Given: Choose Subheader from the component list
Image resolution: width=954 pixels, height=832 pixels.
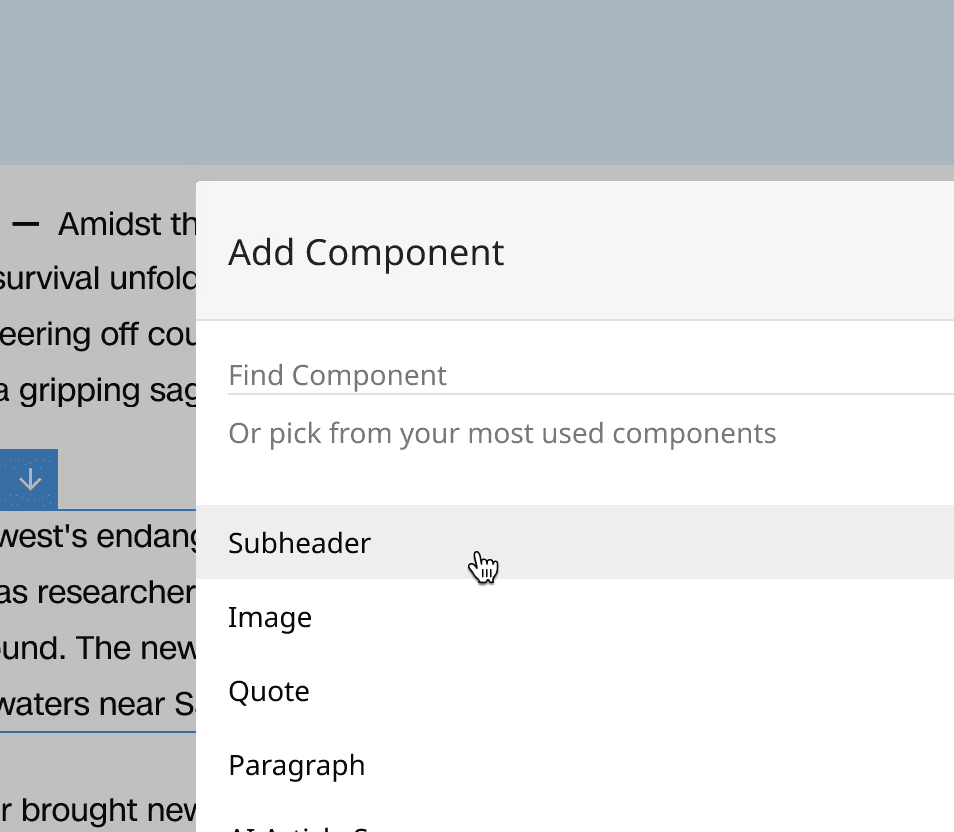Looking at the screenshot, I should point(575,542).
